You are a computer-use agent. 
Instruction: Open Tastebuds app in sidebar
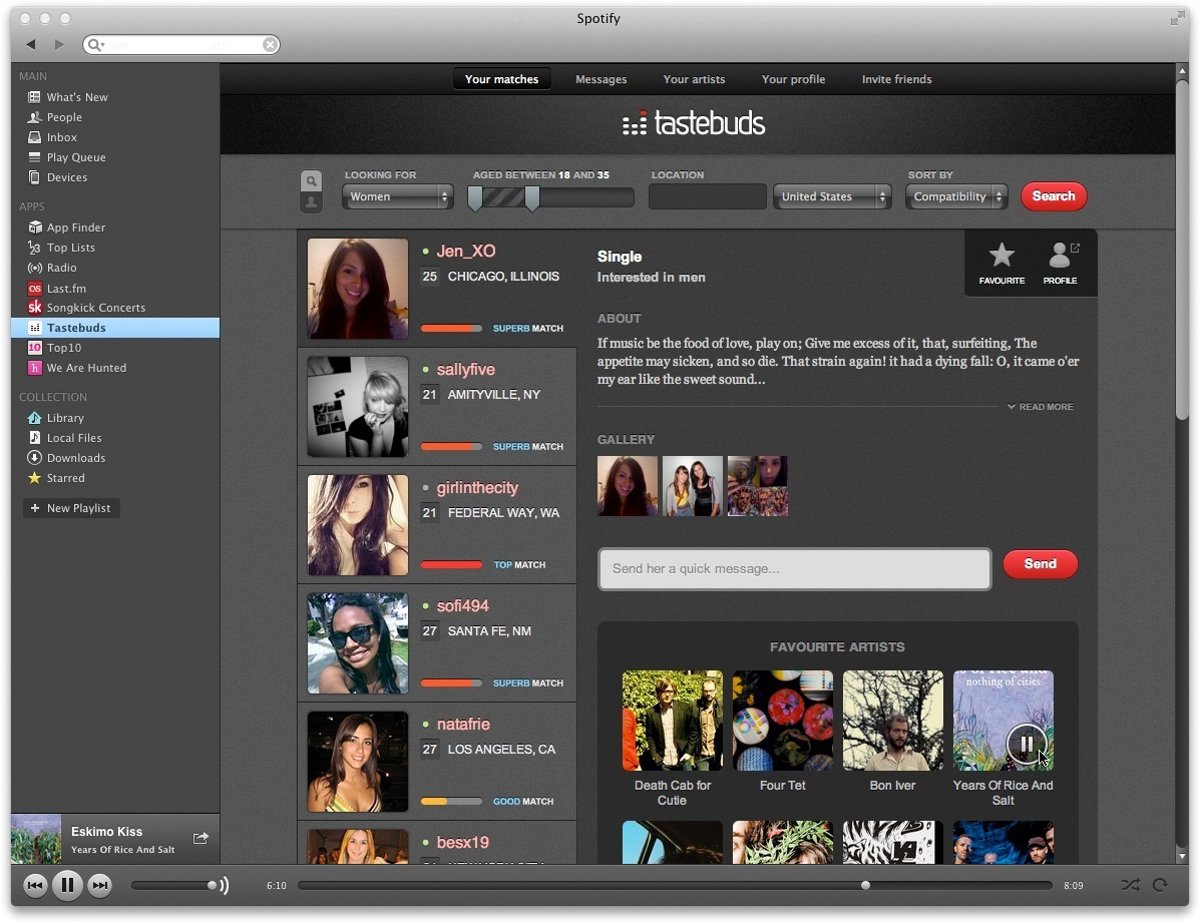tap(75, 328)
